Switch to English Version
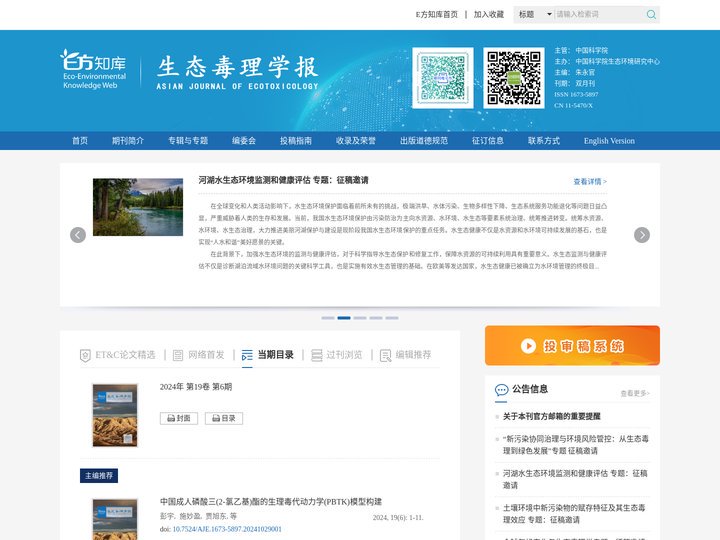Image resolution: width=720 pixels, height=540 pixels. (x=609, y=141)
